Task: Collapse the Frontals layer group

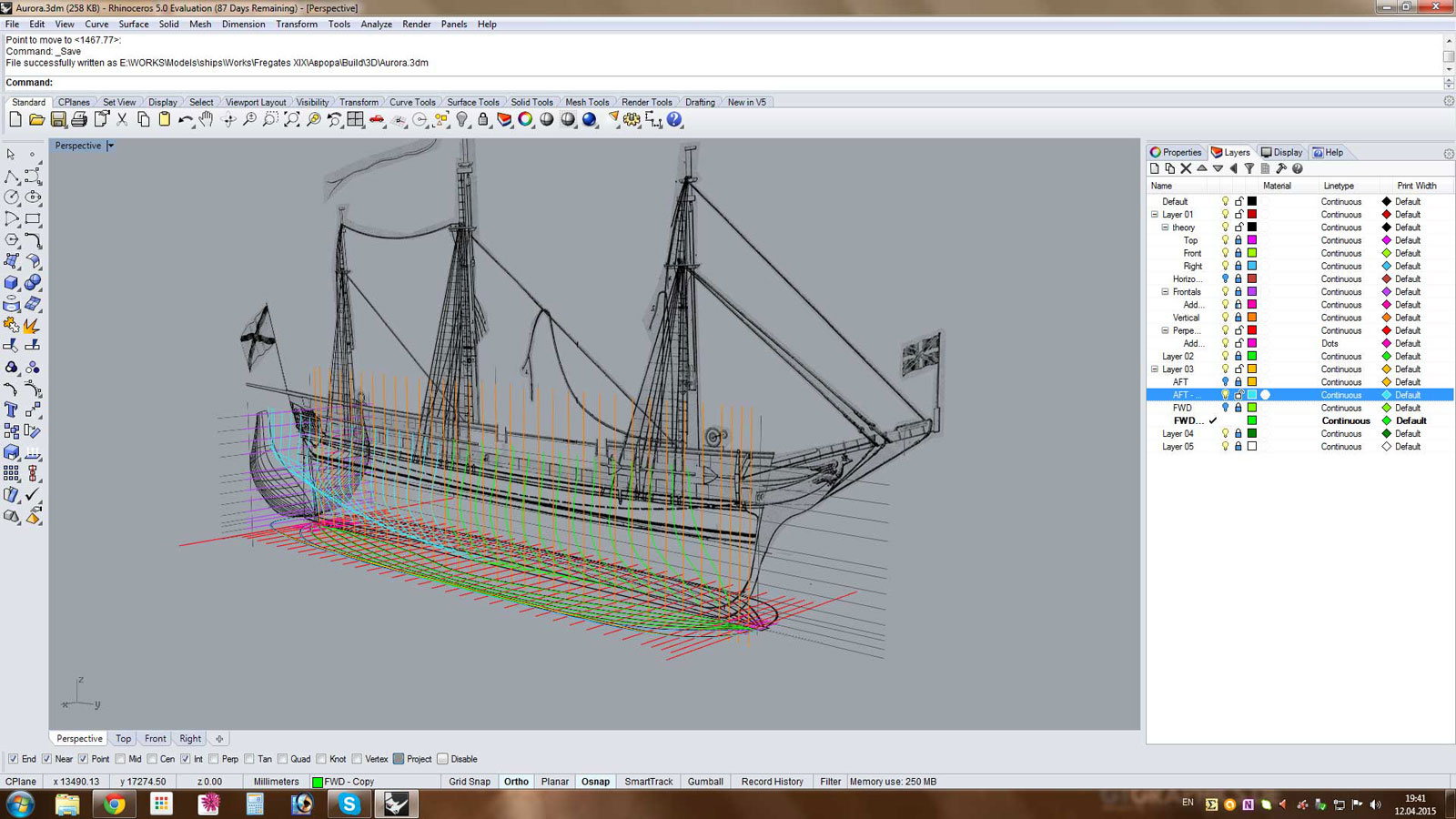Action: [1165, 292]
